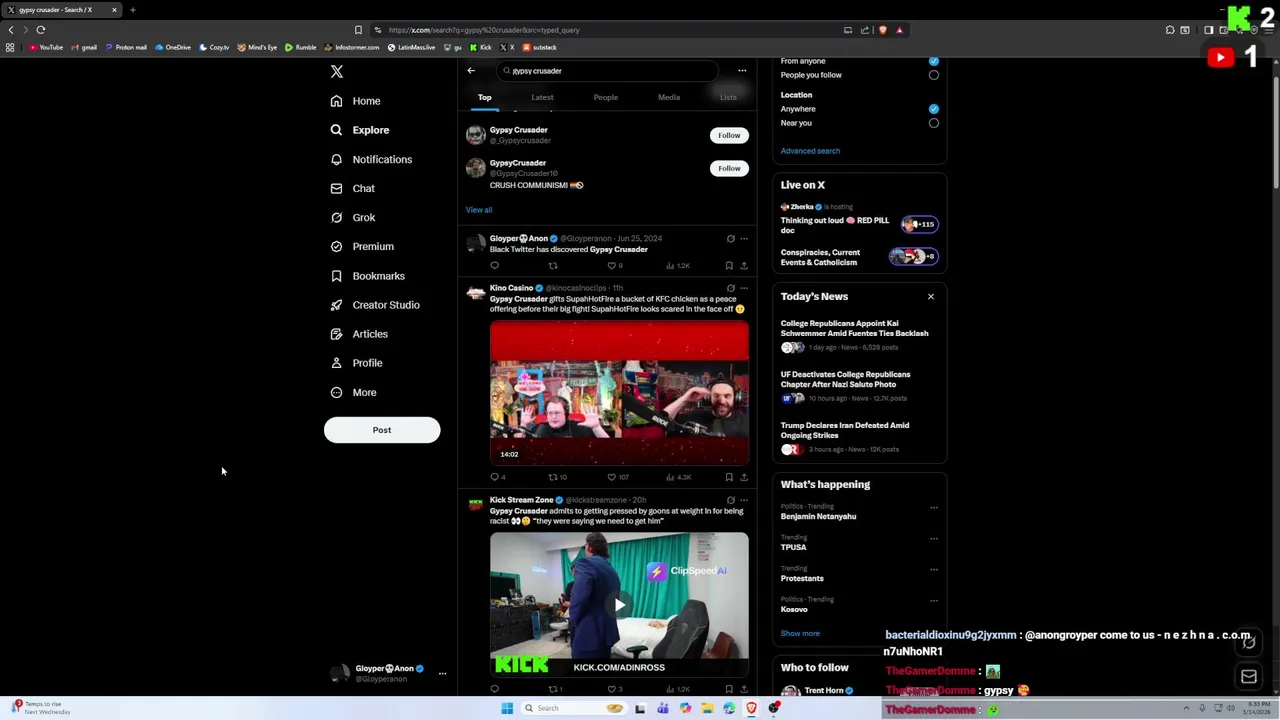
Task: Reload the page in browser toolbar
Action: coord(41,30)
